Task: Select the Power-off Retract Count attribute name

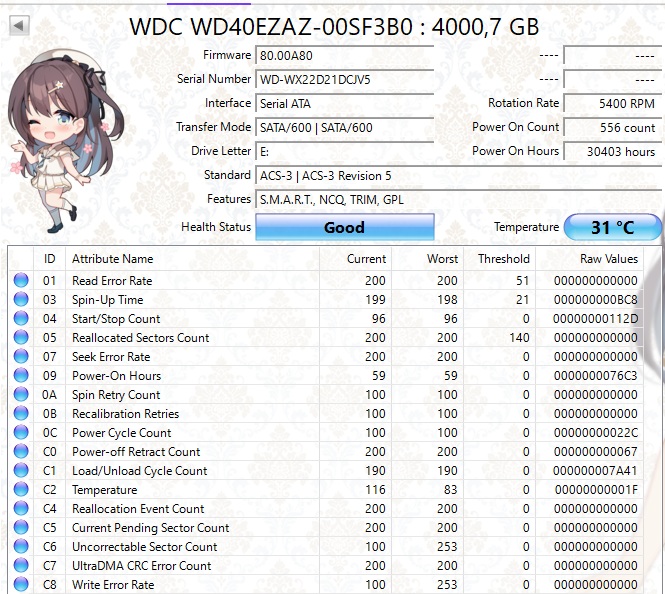Action: point(136,452)
